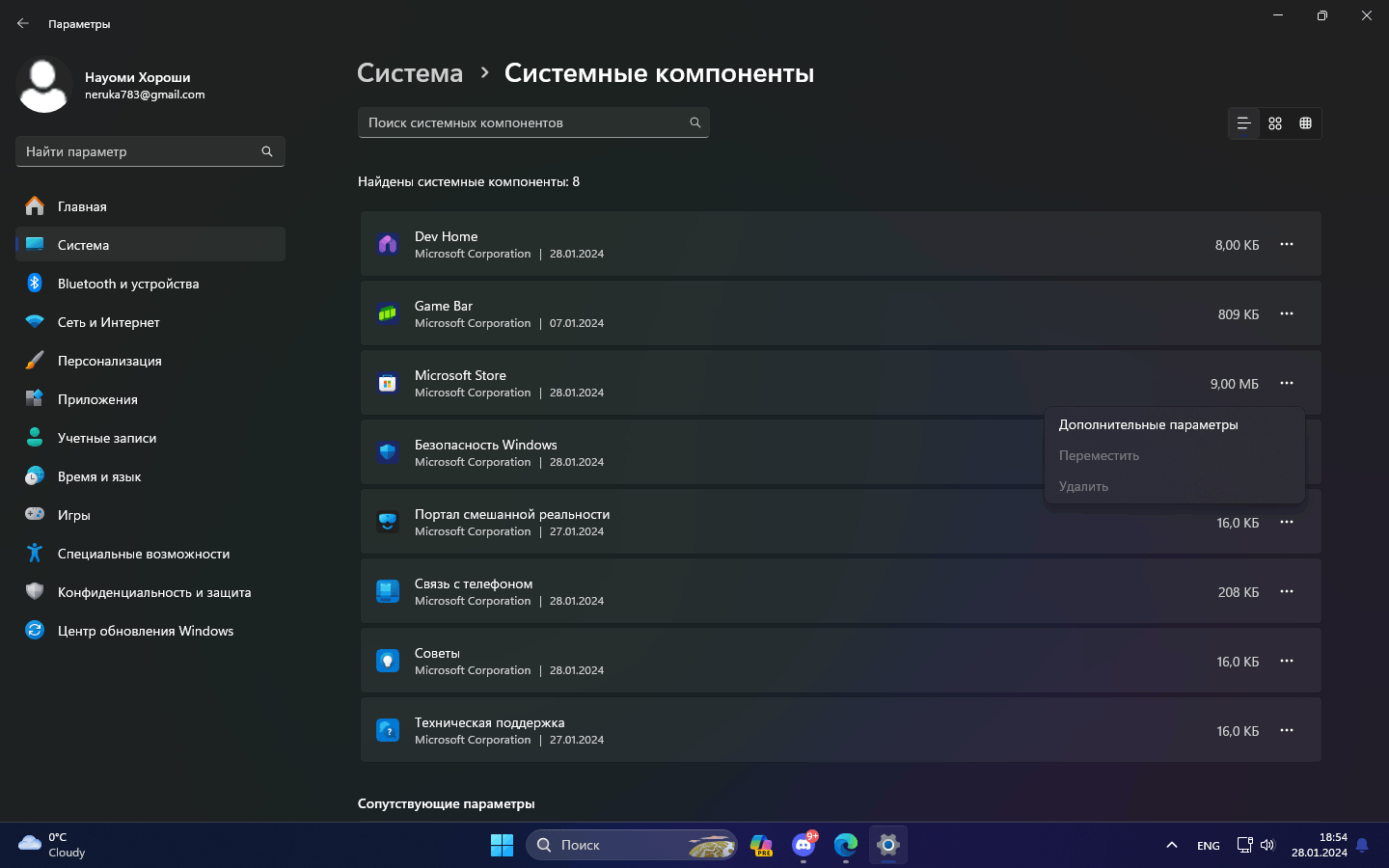Open more options for Техническая поддержка
The height and width of the screenshot is (868, 1389).
click(1287, 730)
